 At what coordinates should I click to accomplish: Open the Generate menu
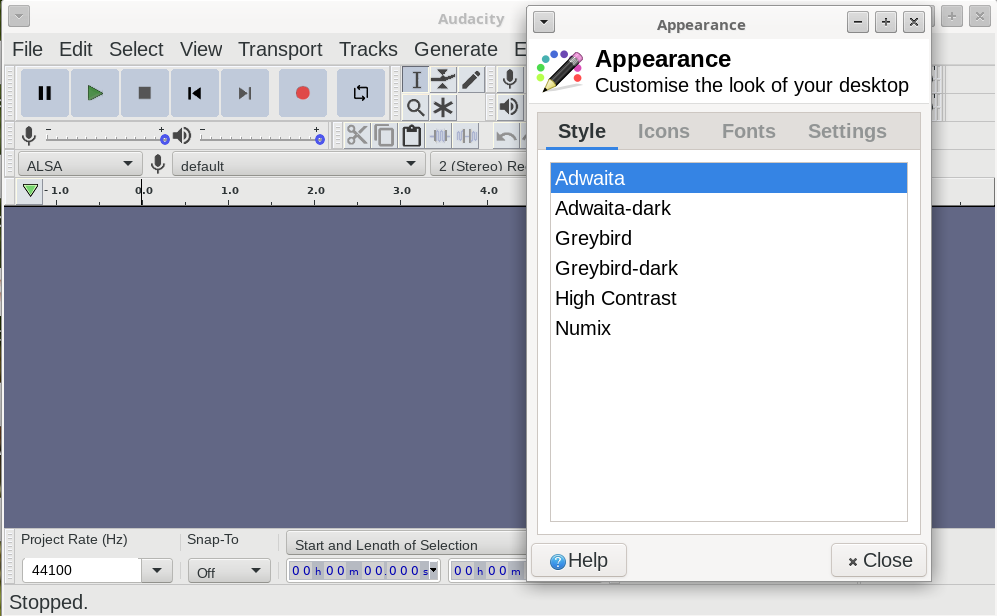coord(456,49)
